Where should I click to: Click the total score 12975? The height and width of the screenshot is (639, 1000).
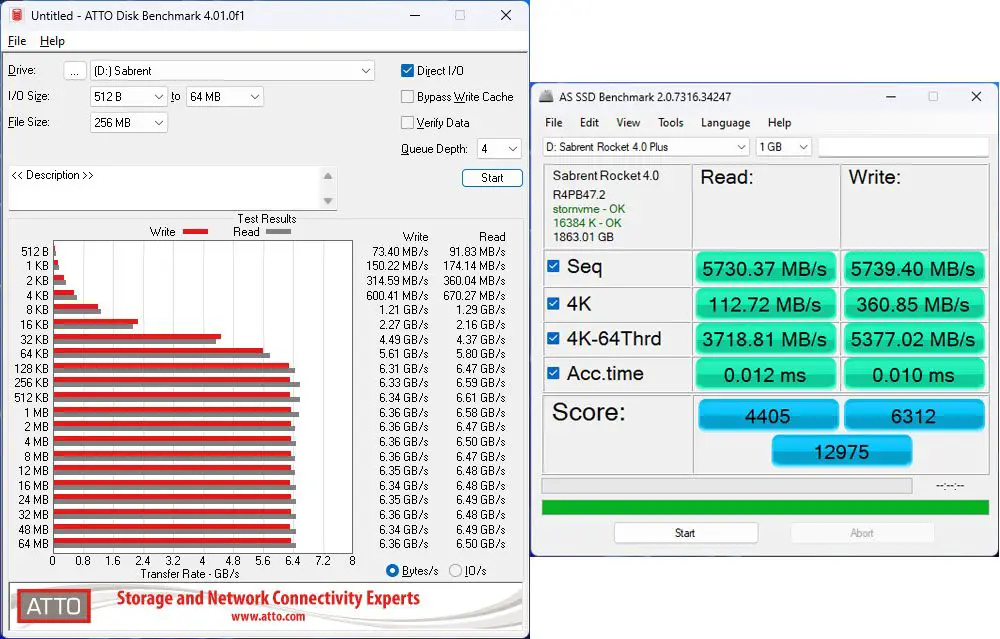(x=841, y=452)
